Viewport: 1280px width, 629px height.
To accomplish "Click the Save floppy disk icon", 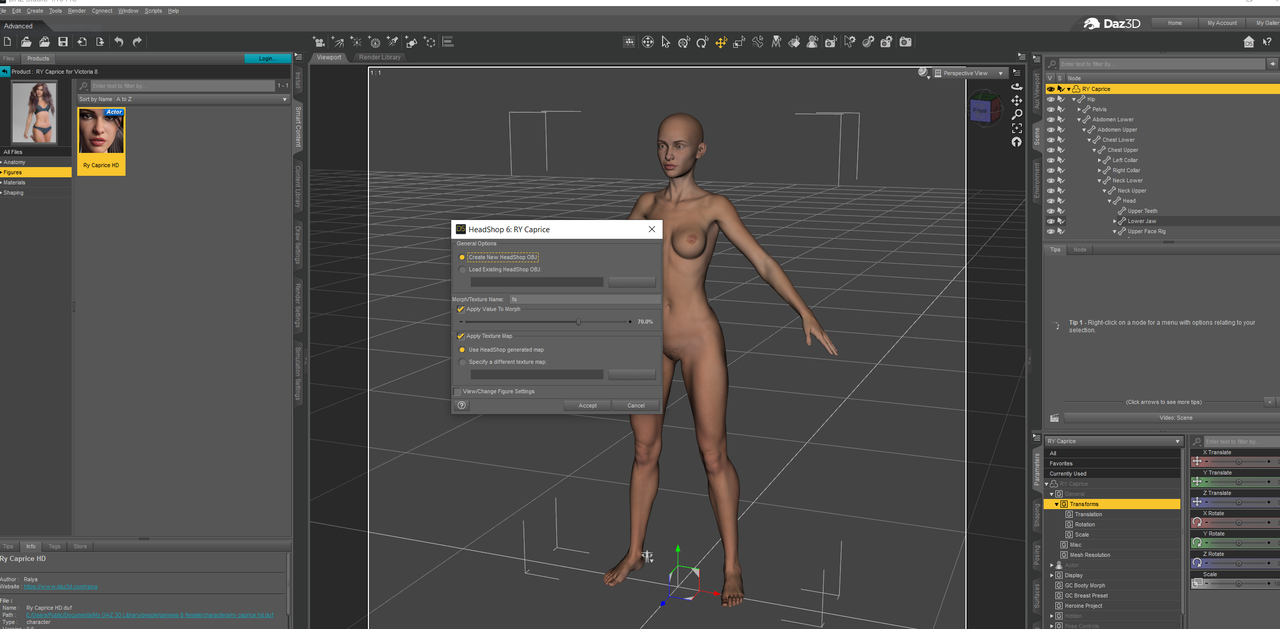I will (63, 42).
